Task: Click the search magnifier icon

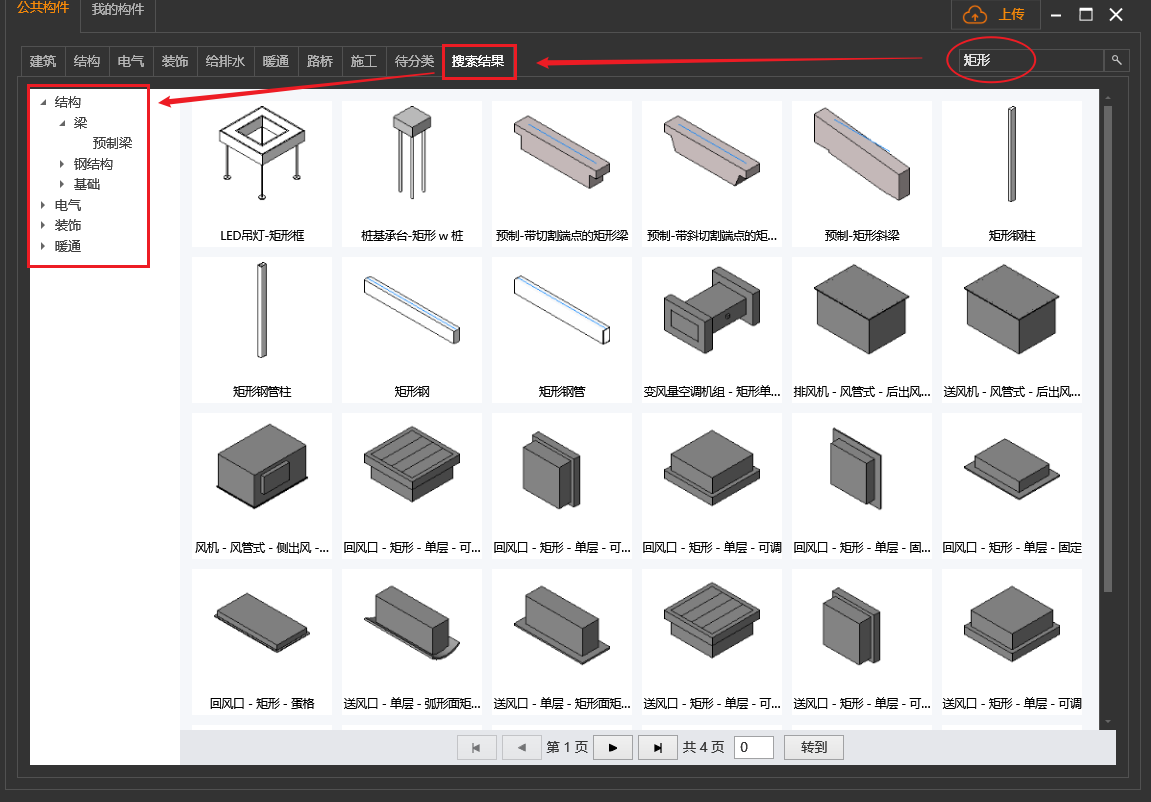Action: 1116,60
